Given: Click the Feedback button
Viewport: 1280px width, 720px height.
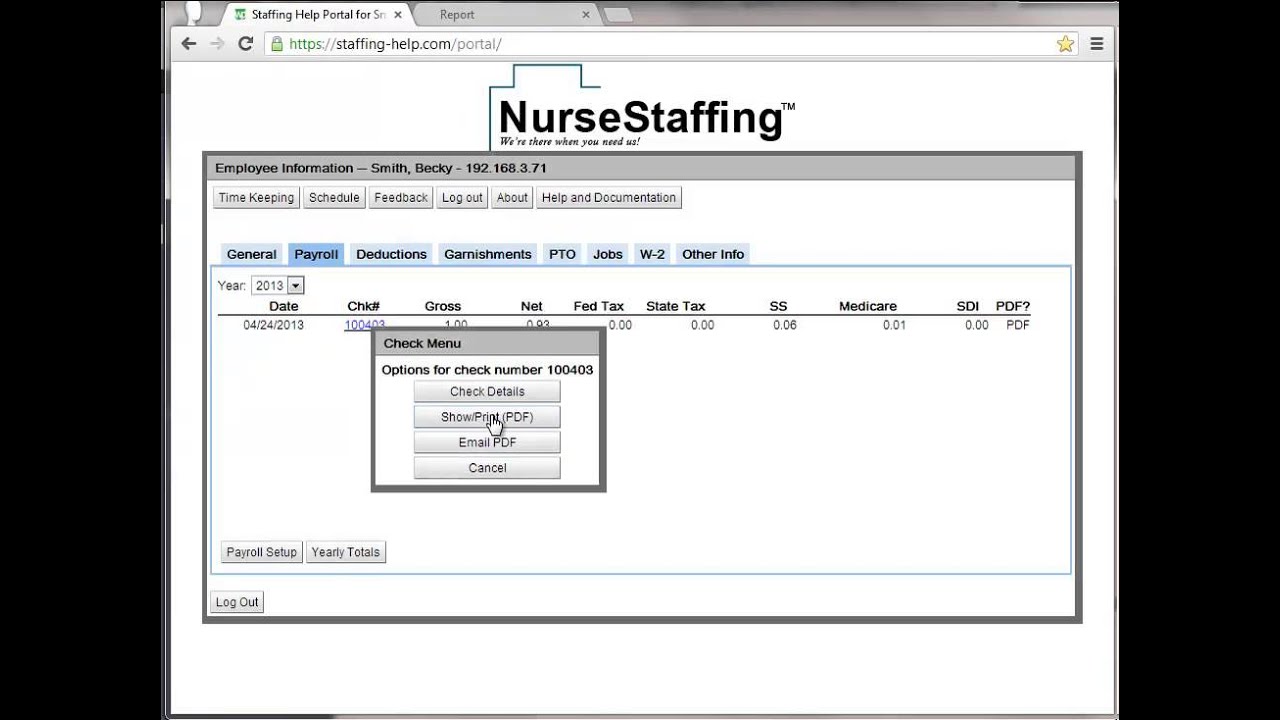Looking at the screenshot, I should click(401, 198).
